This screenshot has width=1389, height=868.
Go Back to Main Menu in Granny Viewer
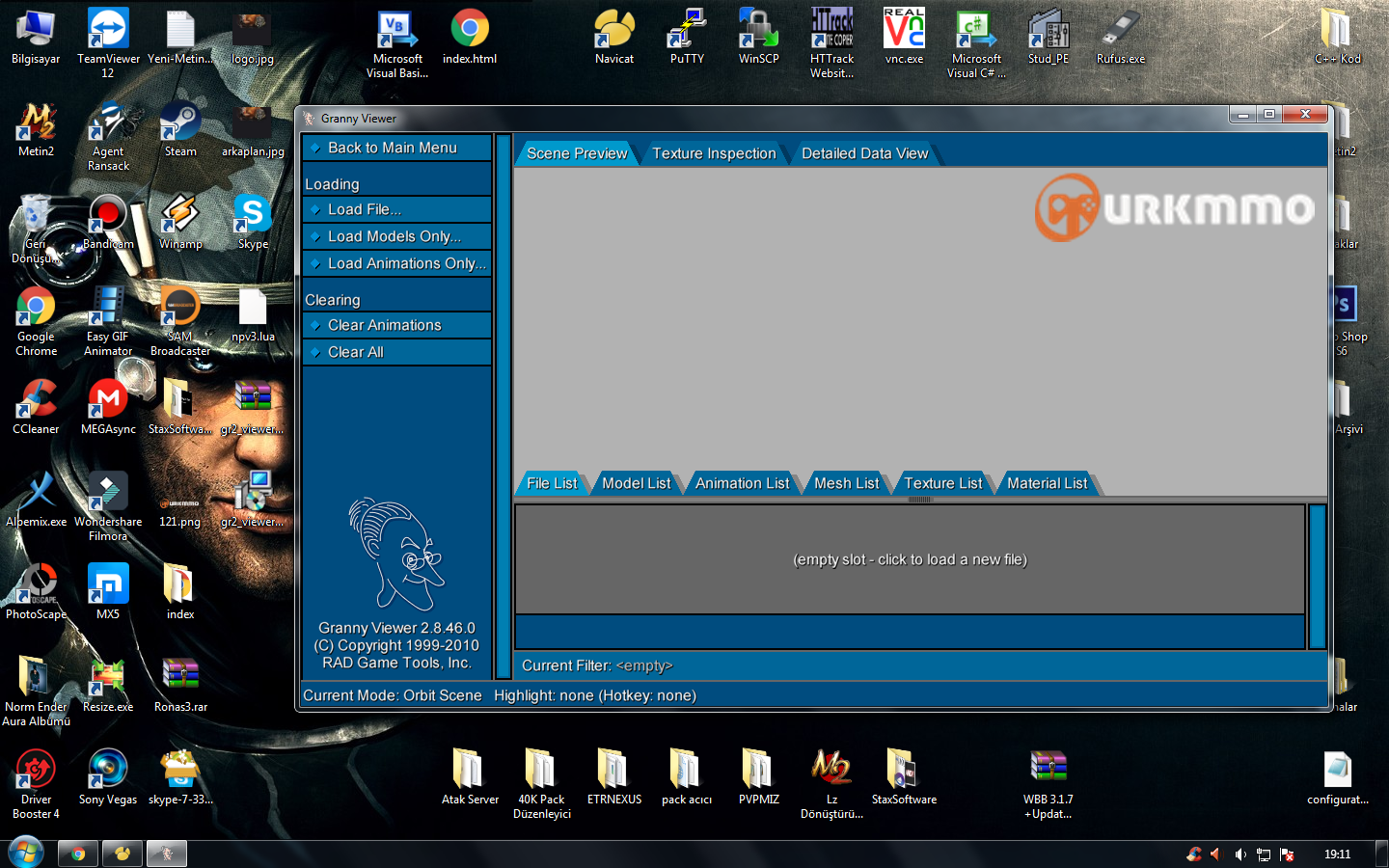point(396,148)
